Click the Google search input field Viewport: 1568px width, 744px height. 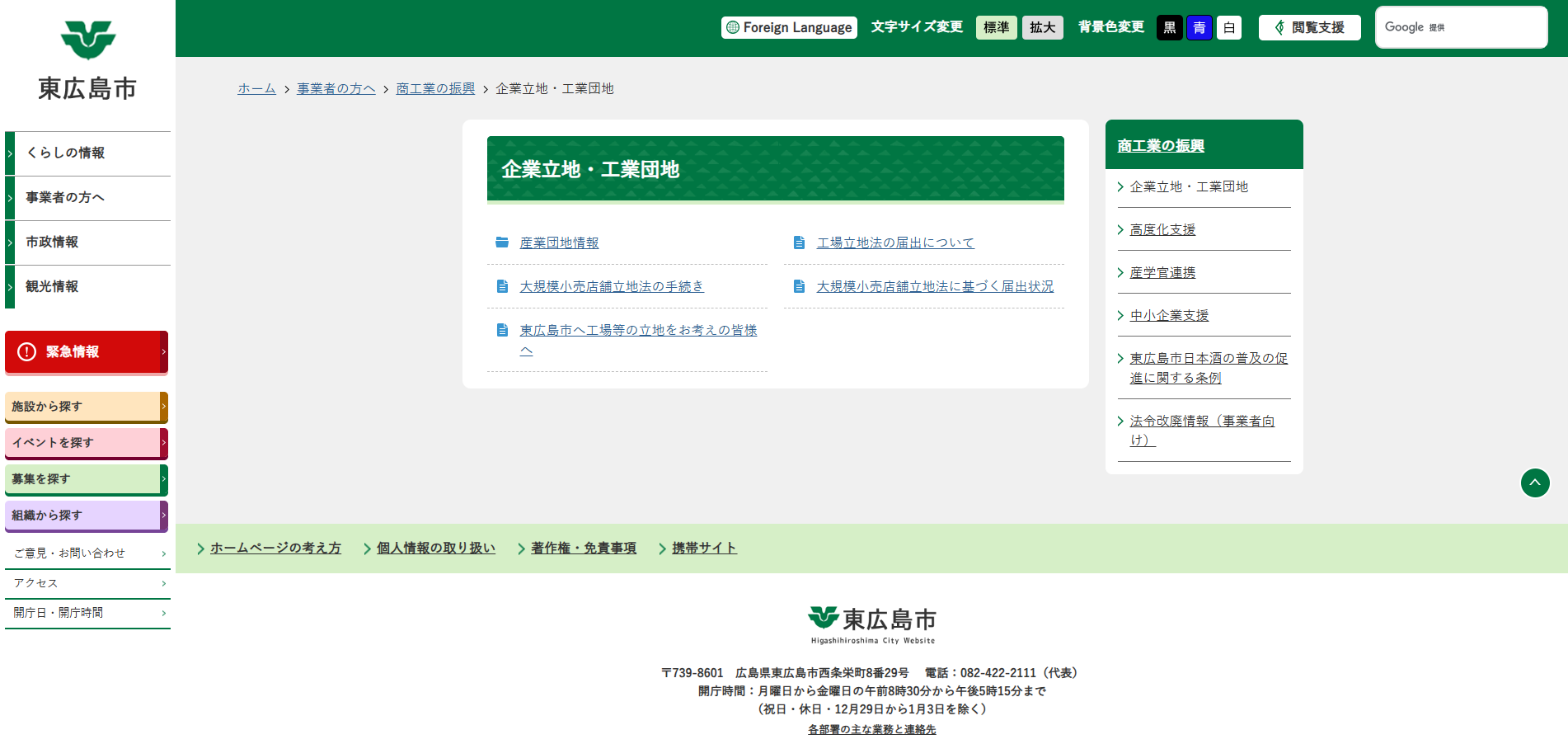point(1461,27)
